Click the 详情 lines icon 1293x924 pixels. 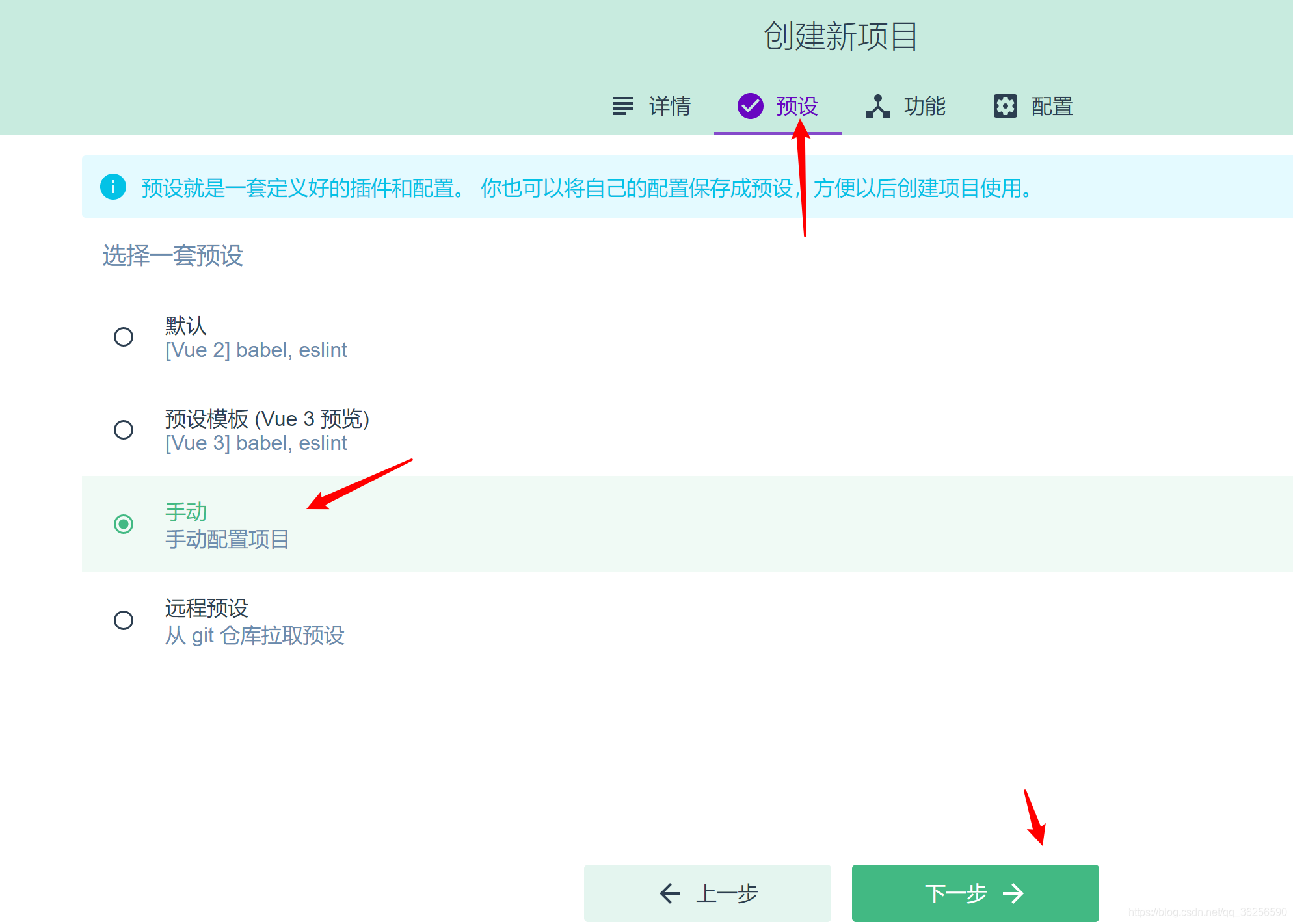[x=622, y=106]
